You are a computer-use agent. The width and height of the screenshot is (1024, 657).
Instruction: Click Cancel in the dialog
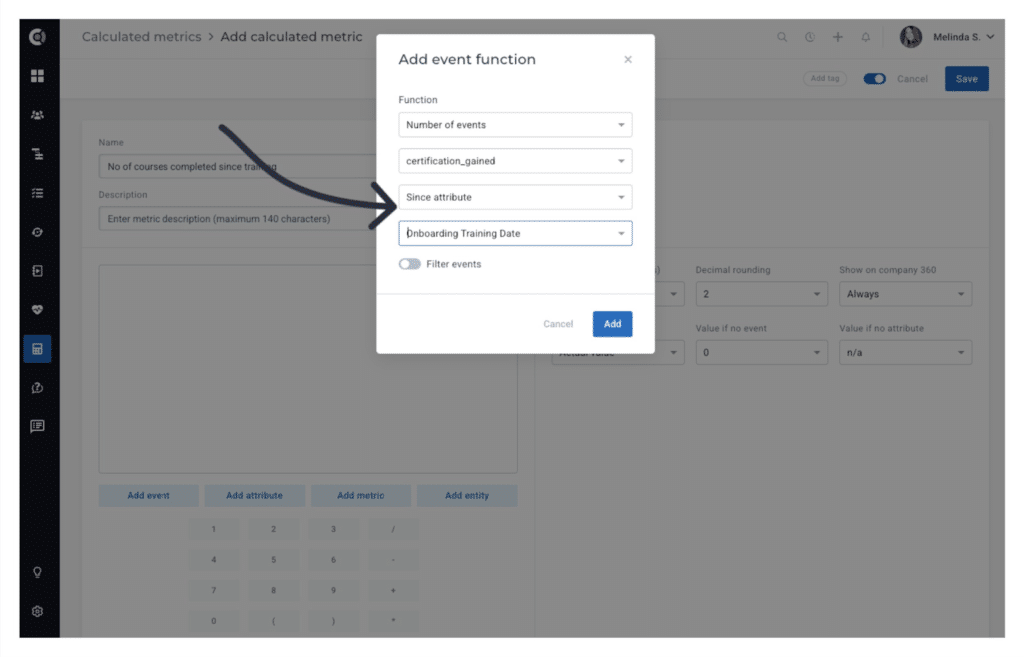(x=558, y=324)
